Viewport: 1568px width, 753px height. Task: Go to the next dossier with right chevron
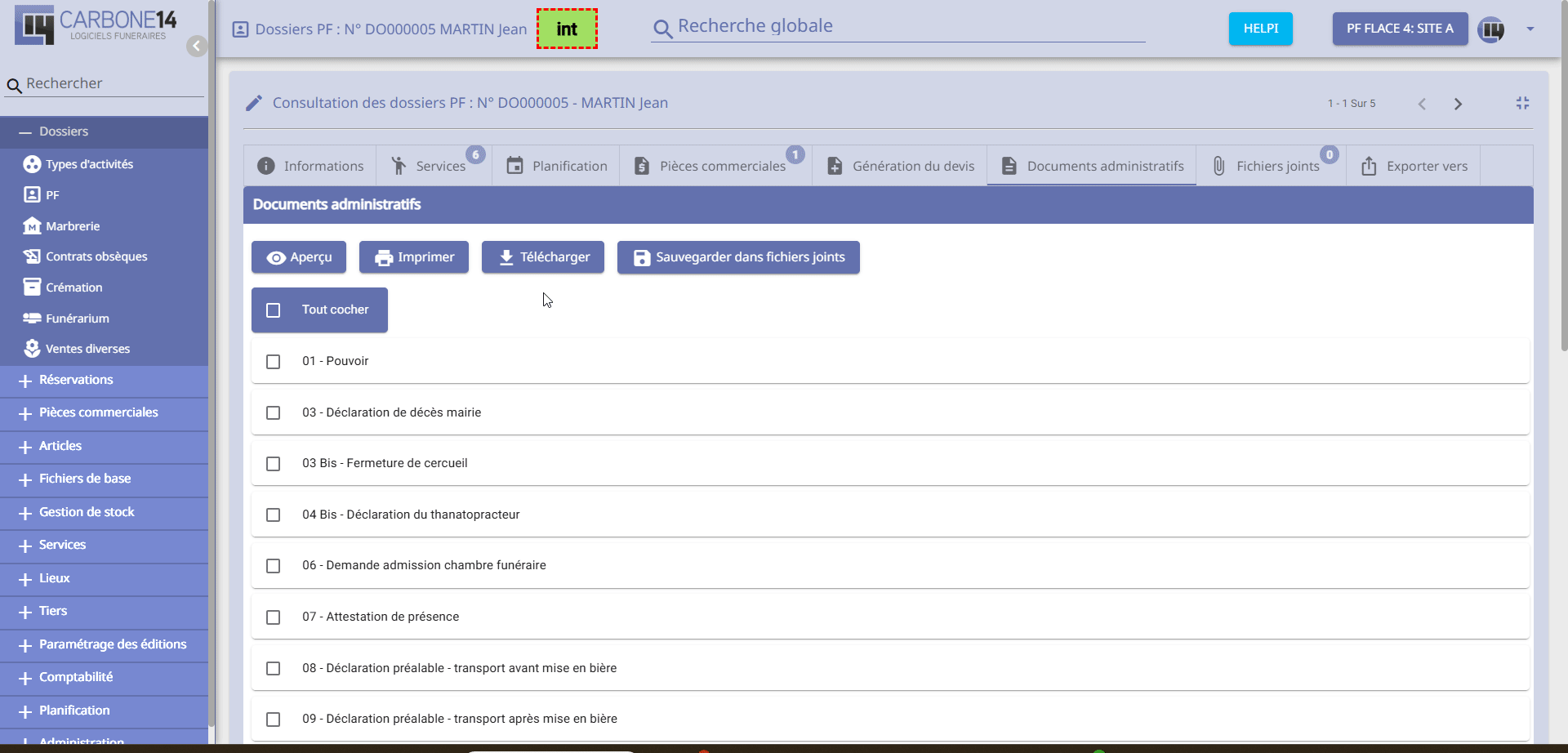[1458, 104]
